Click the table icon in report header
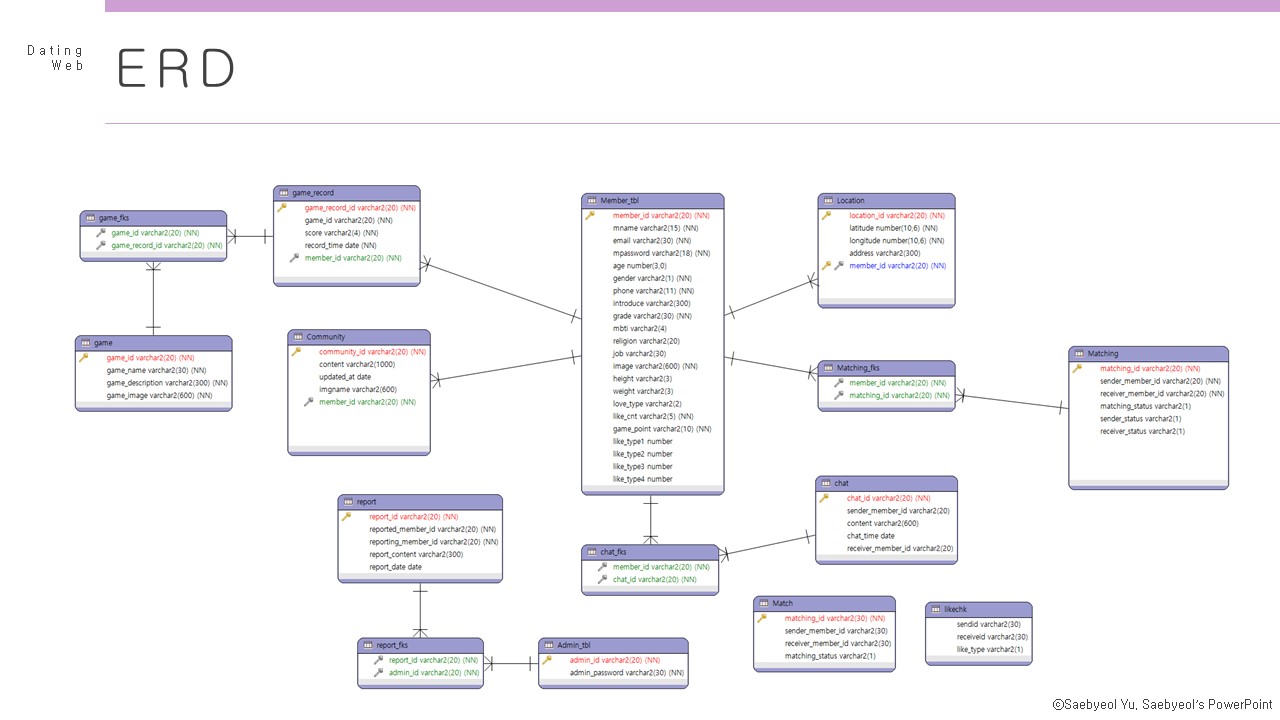The height and width of the screenshot is (720, 1280). [348, 502]
